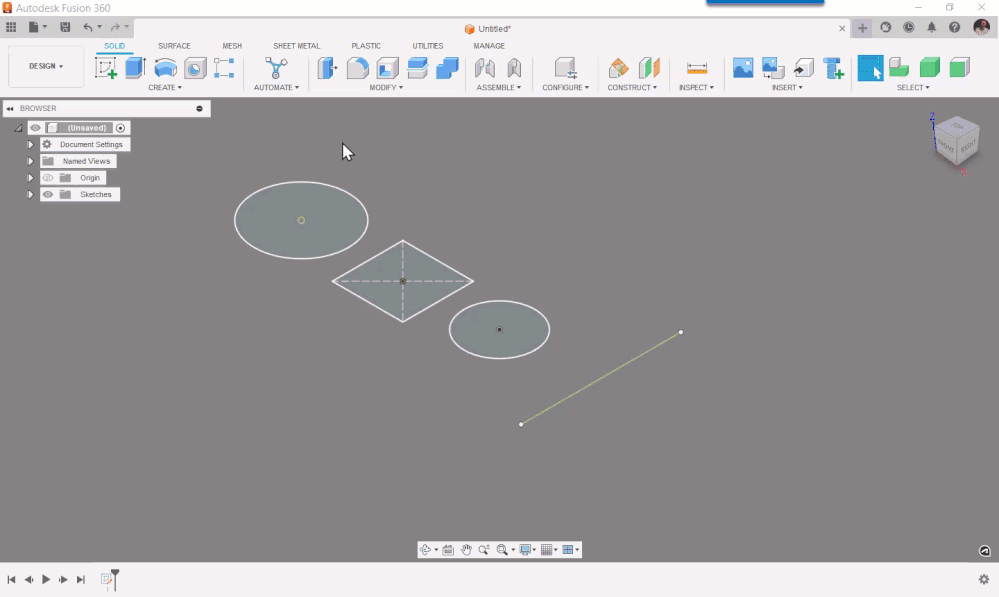The image size is (999, 597).
Task: Open the File menu dropdown
Action: click(38, 27)
